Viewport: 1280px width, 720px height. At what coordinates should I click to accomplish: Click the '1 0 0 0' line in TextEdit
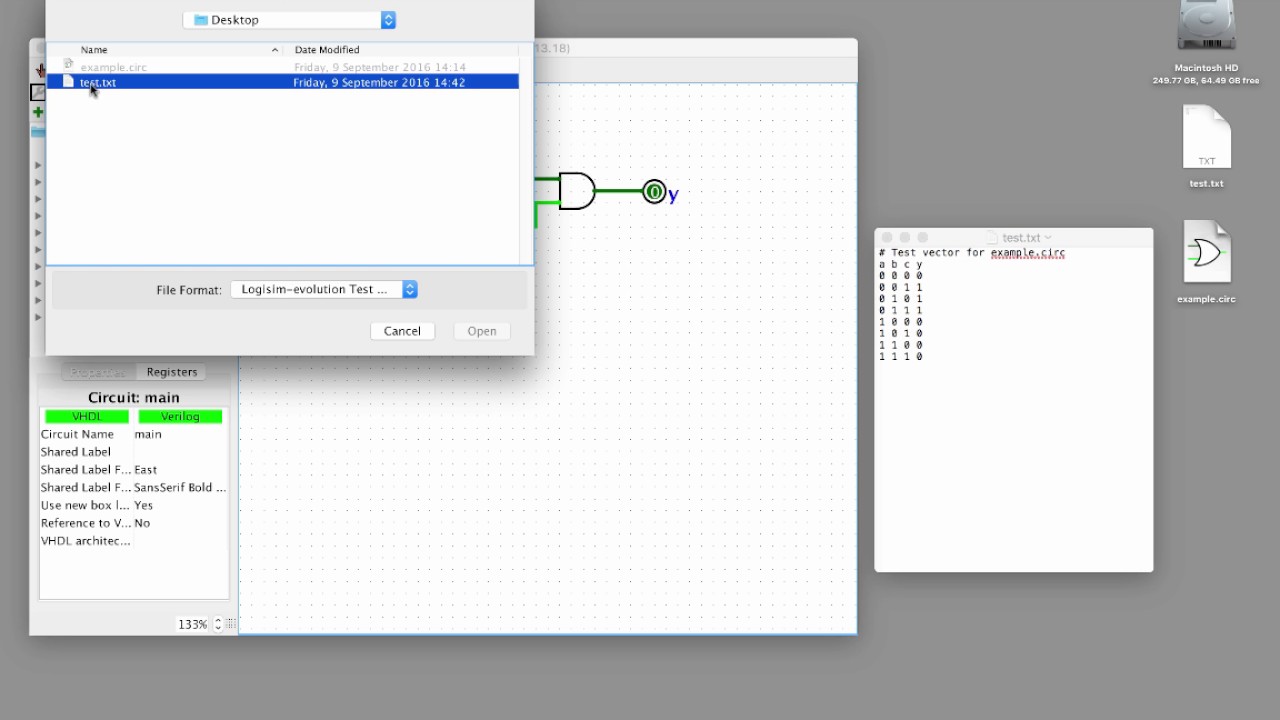(901, 322)
